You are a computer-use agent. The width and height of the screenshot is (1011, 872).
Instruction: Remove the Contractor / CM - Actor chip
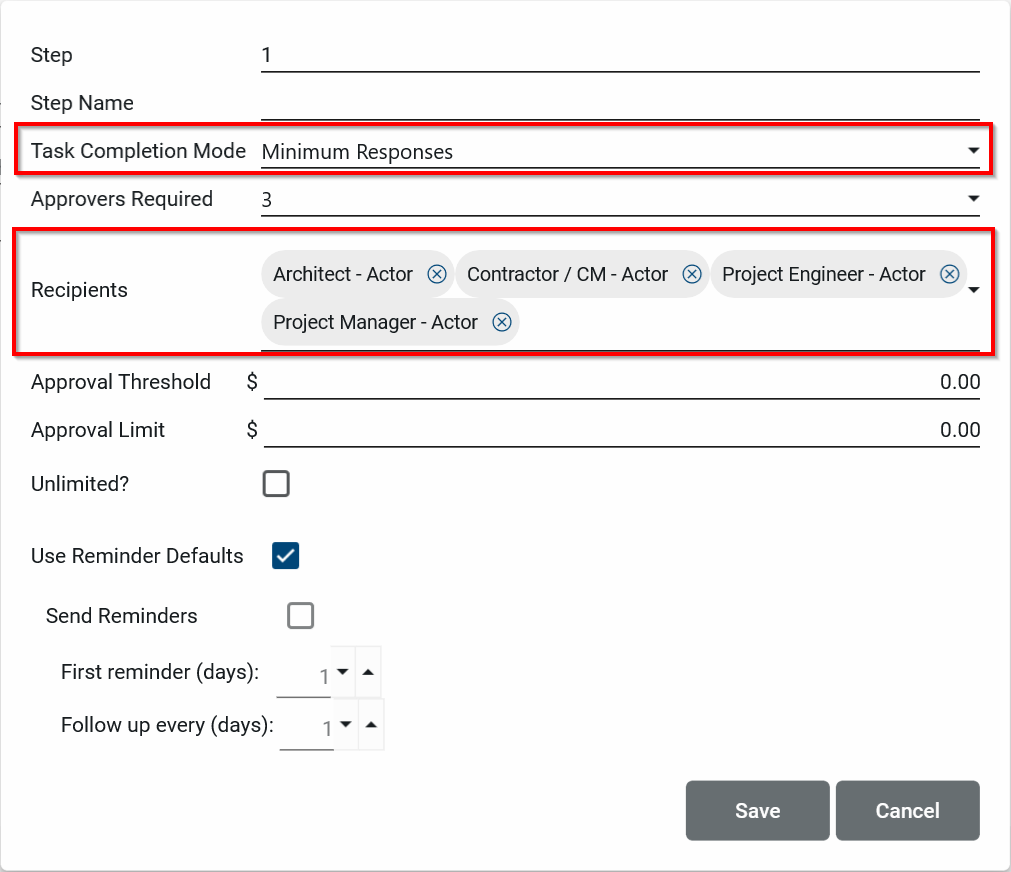pyautogui.click(x=691, y=274)
